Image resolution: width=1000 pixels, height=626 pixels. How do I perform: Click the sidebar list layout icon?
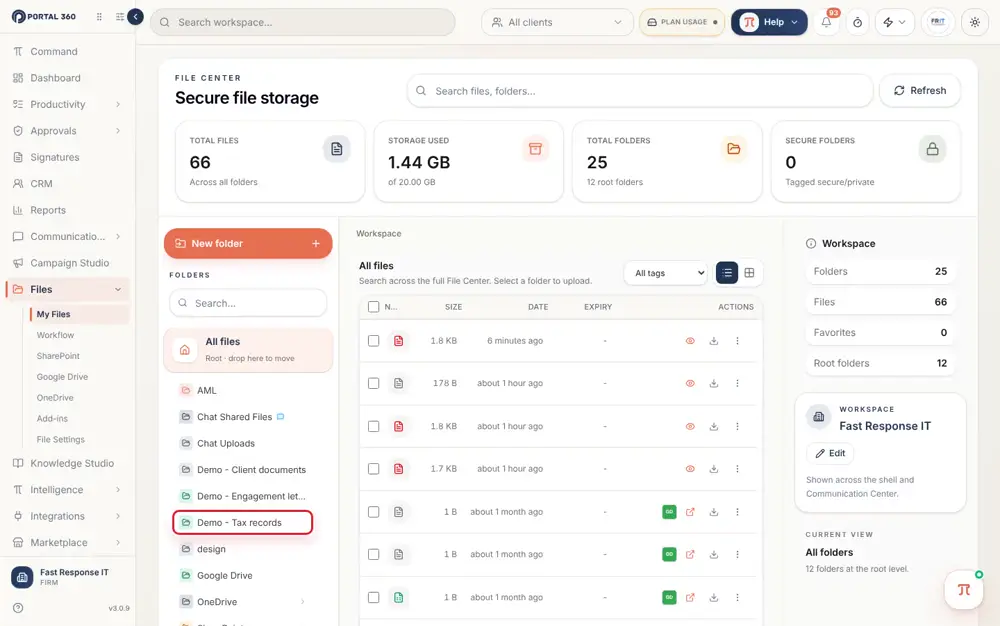120,17
